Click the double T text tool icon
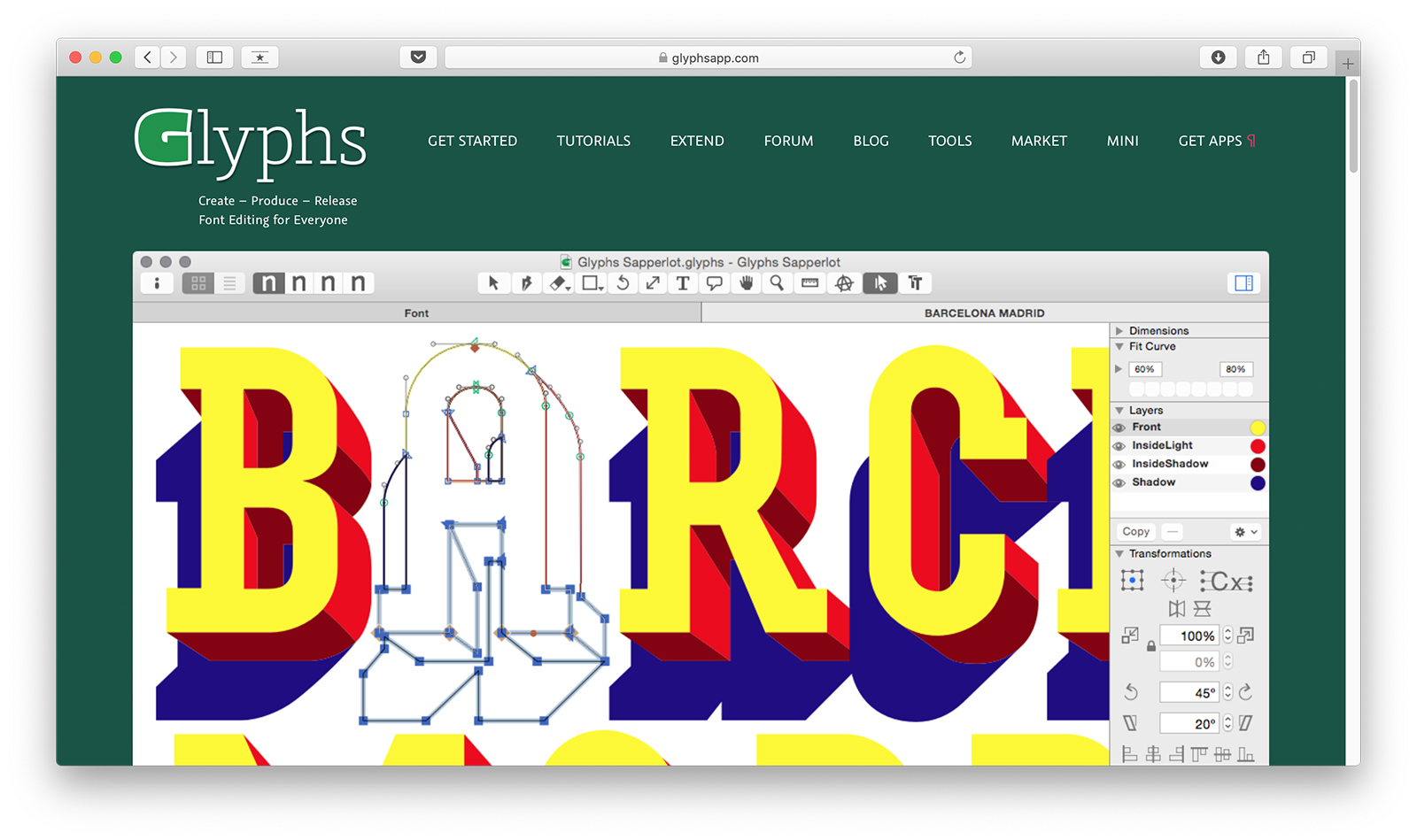The height and width of the screenshot is (840, 1417). pyautogui.click(x=916, y=283)
